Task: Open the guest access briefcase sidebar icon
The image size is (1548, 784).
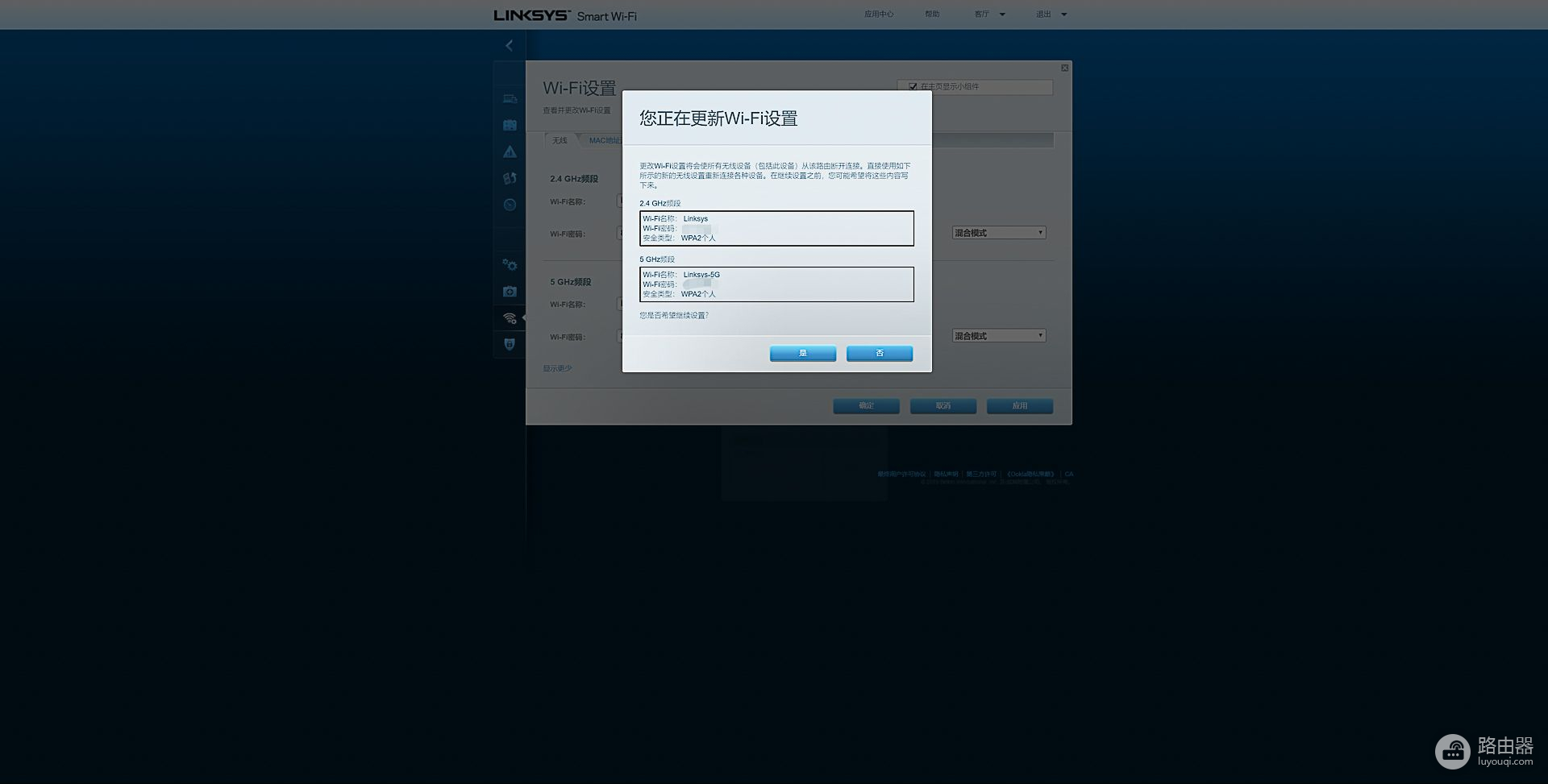Action: (x=510, y=126)
